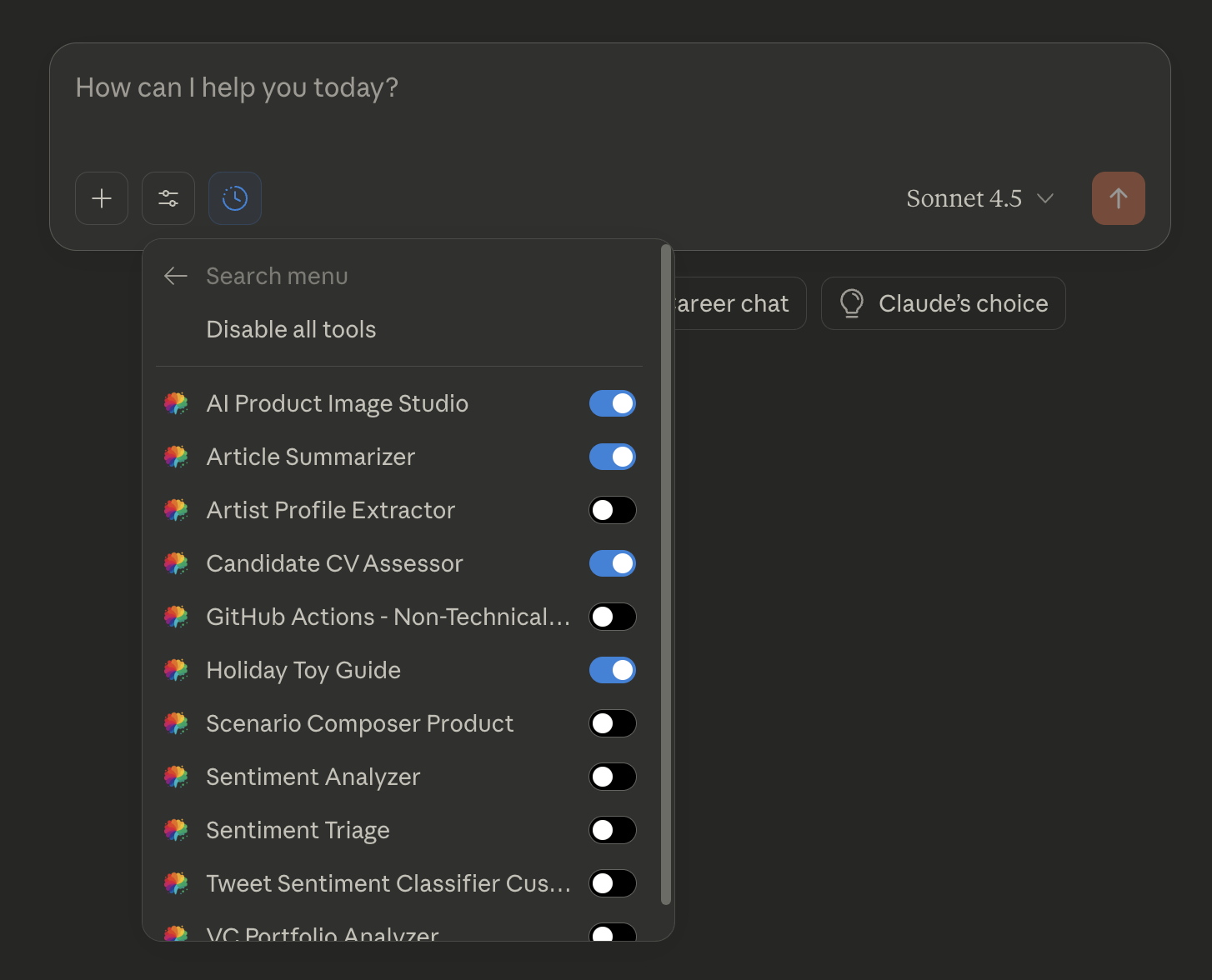Turn on the Scenario Composer Product toggle
Viewport: 1212px width, 980px height.
[613, 723]
